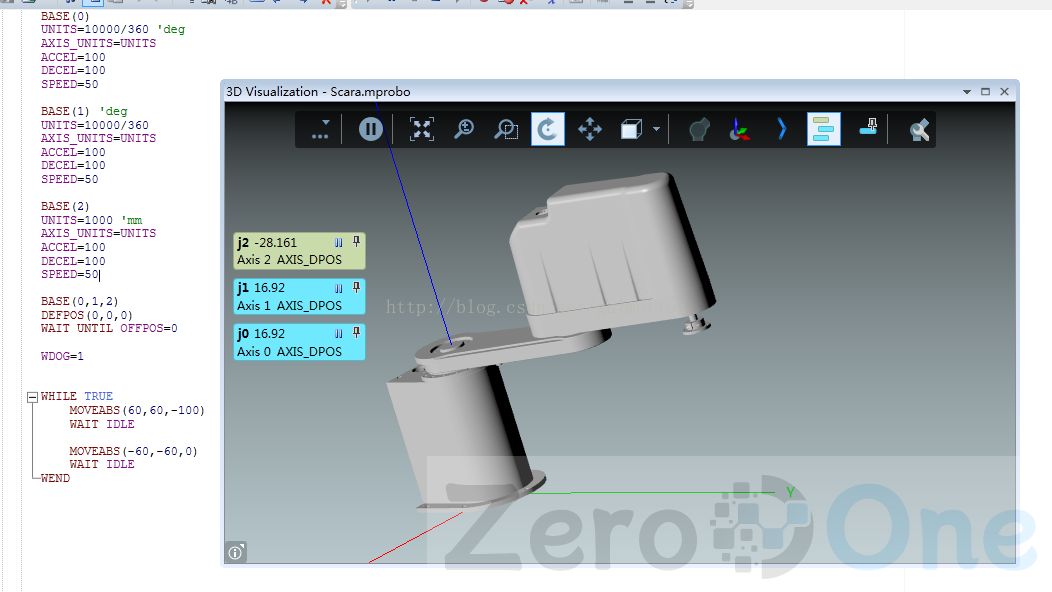Viewport: 1052px width, 592px height.
Task: Click the blue chevron icon in toolbar
Action: pyautogui.click(x=782, y=129)
